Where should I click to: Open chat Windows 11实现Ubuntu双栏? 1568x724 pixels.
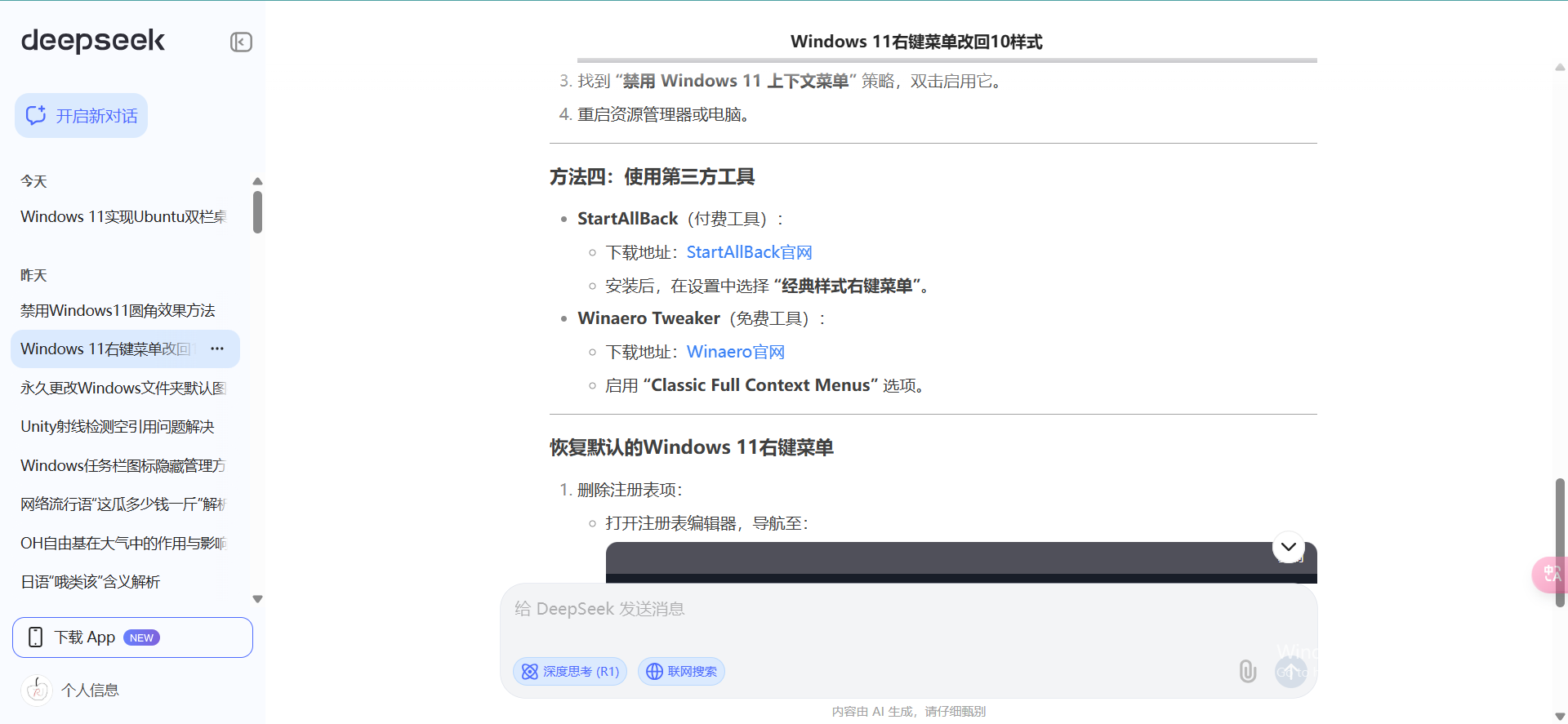(x=123, y=217)
